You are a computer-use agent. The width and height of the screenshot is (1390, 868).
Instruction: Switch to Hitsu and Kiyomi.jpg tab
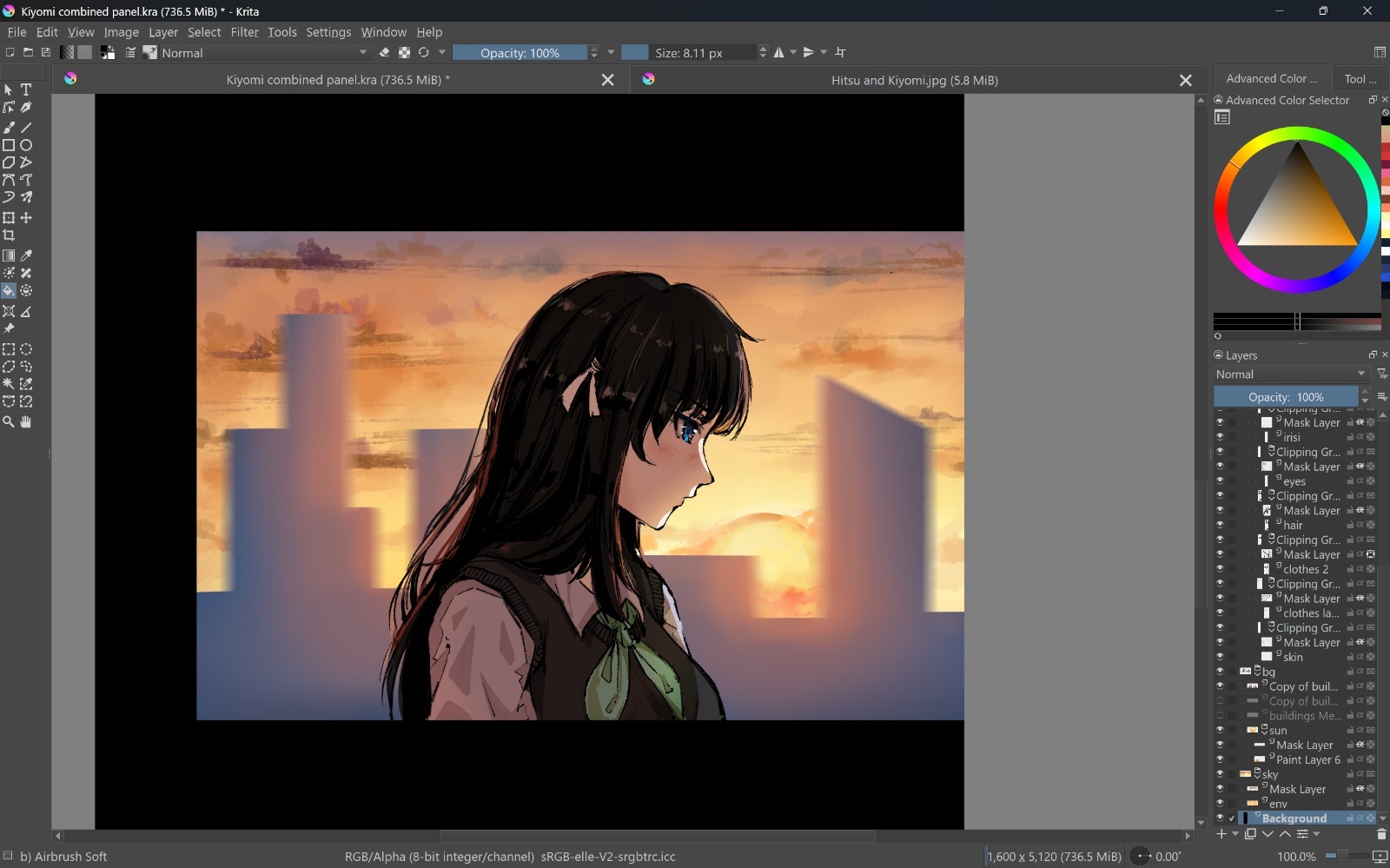click(915, 80)
